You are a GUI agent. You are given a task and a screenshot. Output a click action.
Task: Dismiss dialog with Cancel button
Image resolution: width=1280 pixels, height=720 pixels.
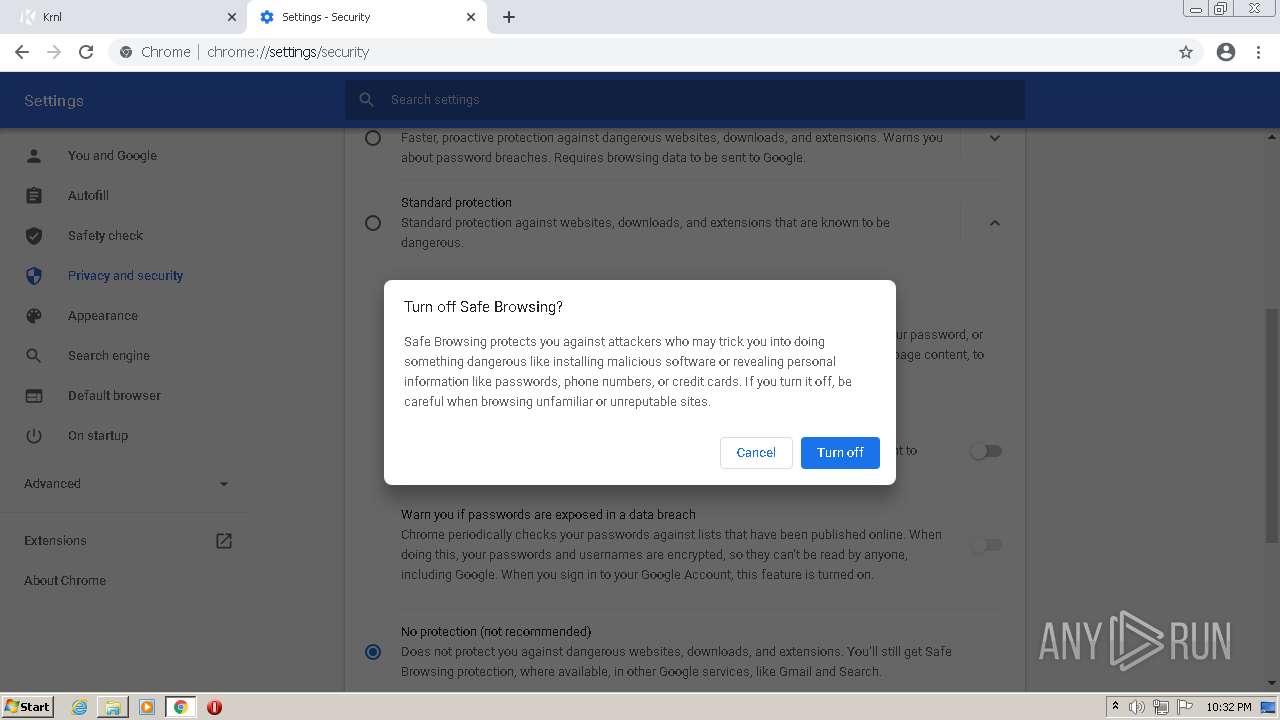[756, 453]
